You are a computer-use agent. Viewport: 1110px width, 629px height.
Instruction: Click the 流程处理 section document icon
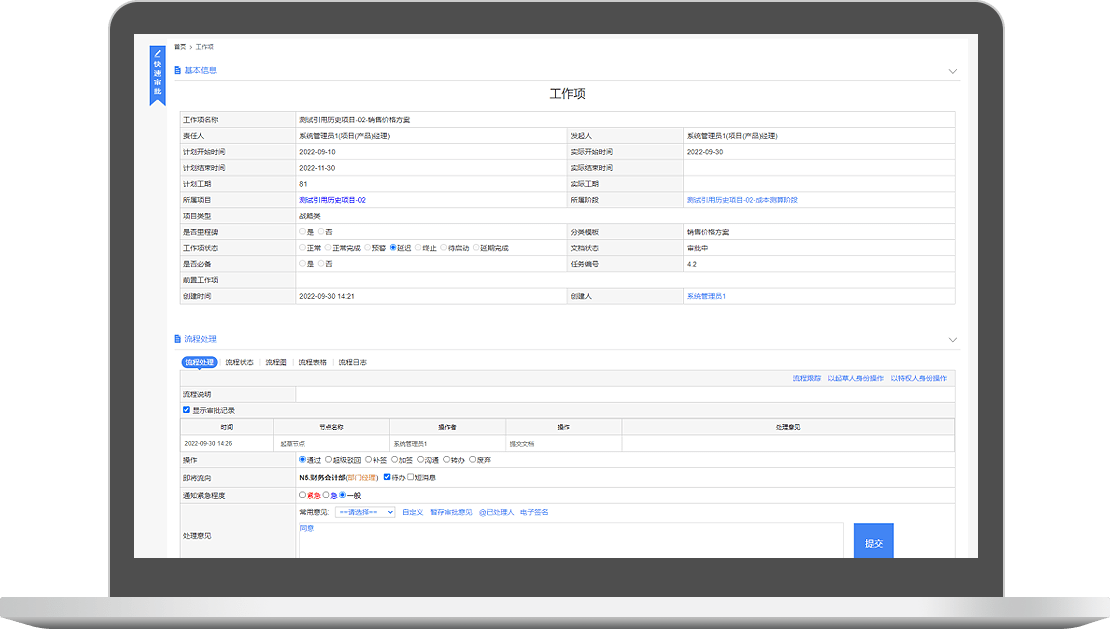pos(178,340)
